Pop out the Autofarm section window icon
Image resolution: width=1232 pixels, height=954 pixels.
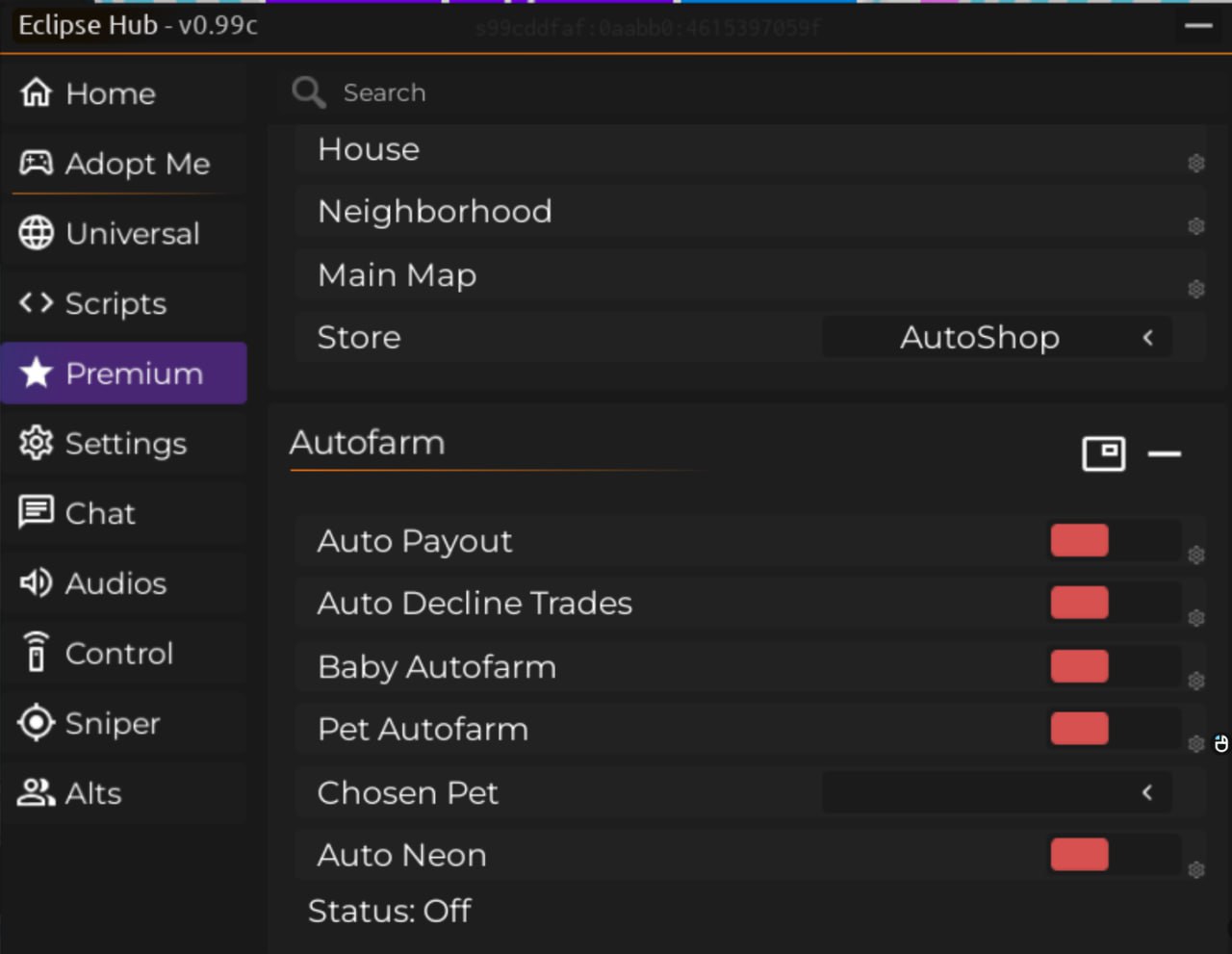coord(1104,453)
